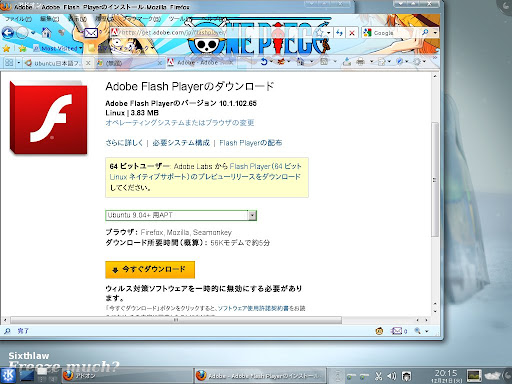Screen dimensions: 512x384
Task: Switch to Adobe Flash Player Firefox taskbar entry
Action: click(x=259, y=376)
